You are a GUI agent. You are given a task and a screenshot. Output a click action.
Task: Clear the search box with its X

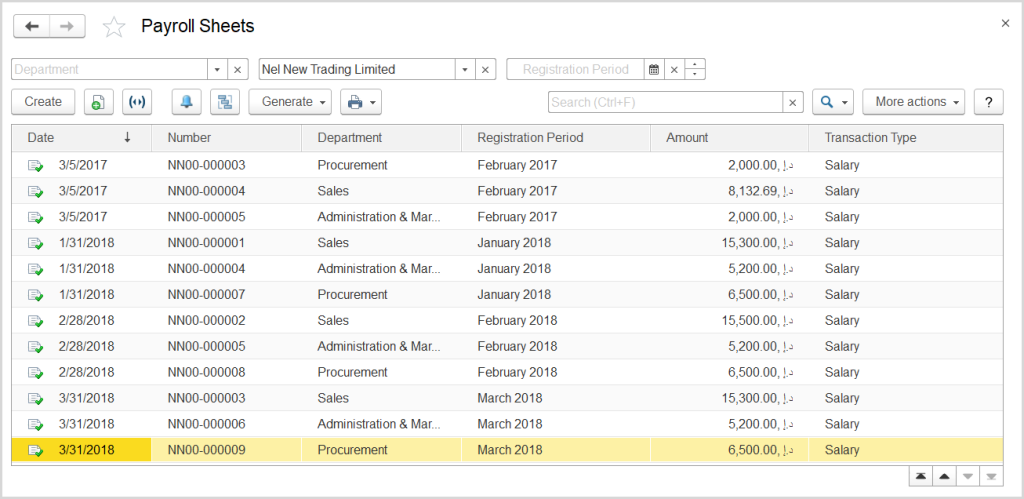(x=793, y=103)
